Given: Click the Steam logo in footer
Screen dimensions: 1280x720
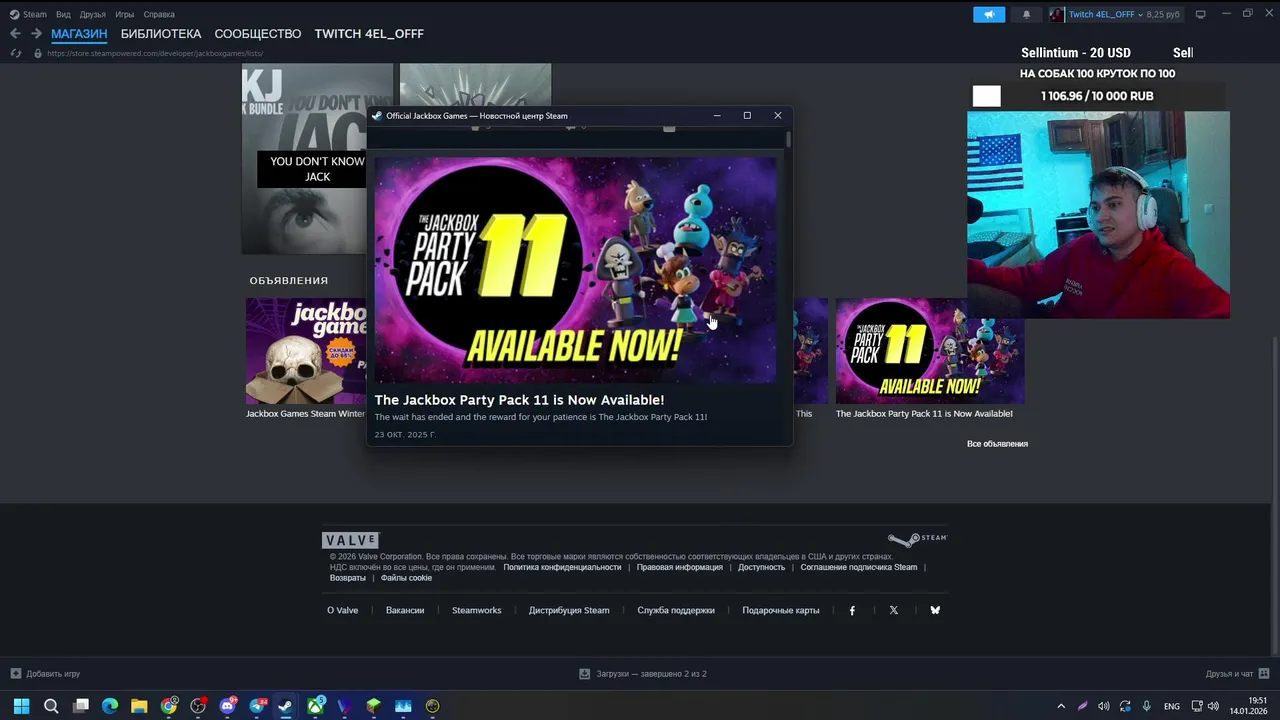Looking at the screenshot, I should coord(917,539).
